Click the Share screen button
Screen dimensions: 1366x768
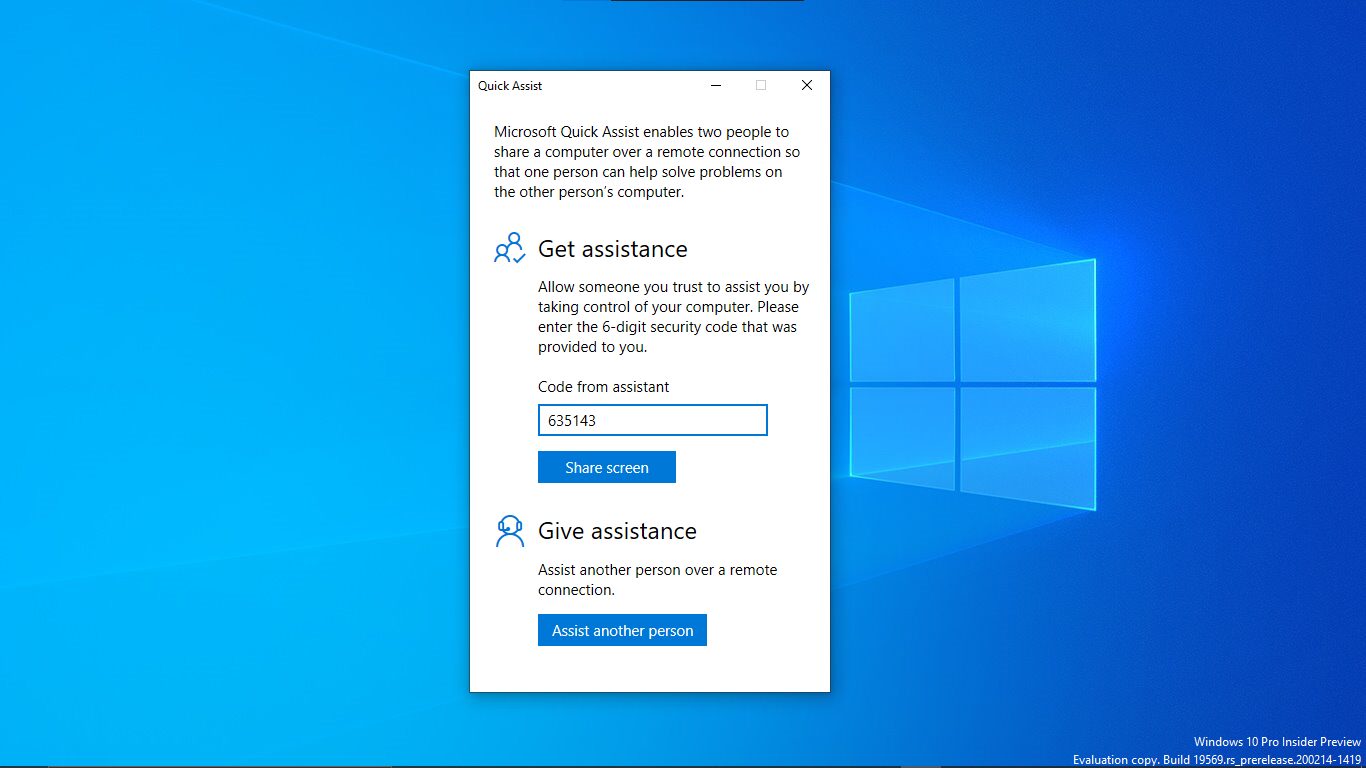pyautogui.click(x=607, y=467)
